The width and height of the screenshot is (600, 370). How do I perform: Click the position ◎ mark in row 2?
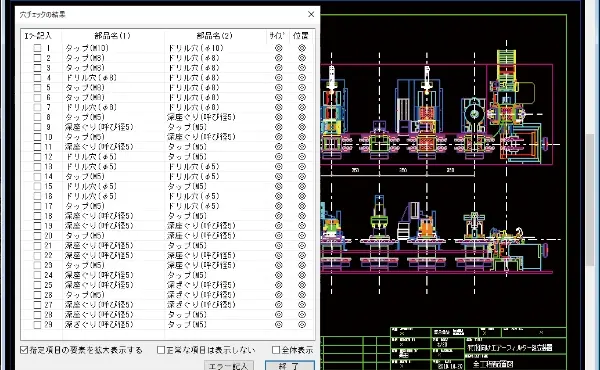302,58
